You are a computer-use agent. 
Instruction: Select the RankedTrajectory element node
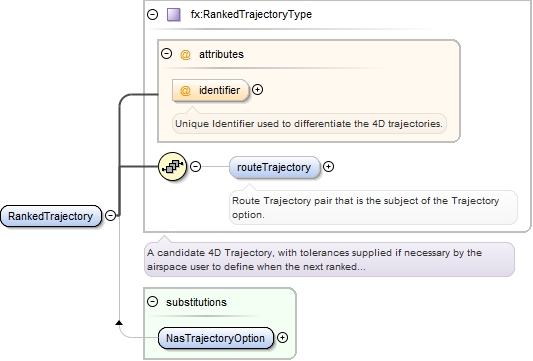pos(51,216)
